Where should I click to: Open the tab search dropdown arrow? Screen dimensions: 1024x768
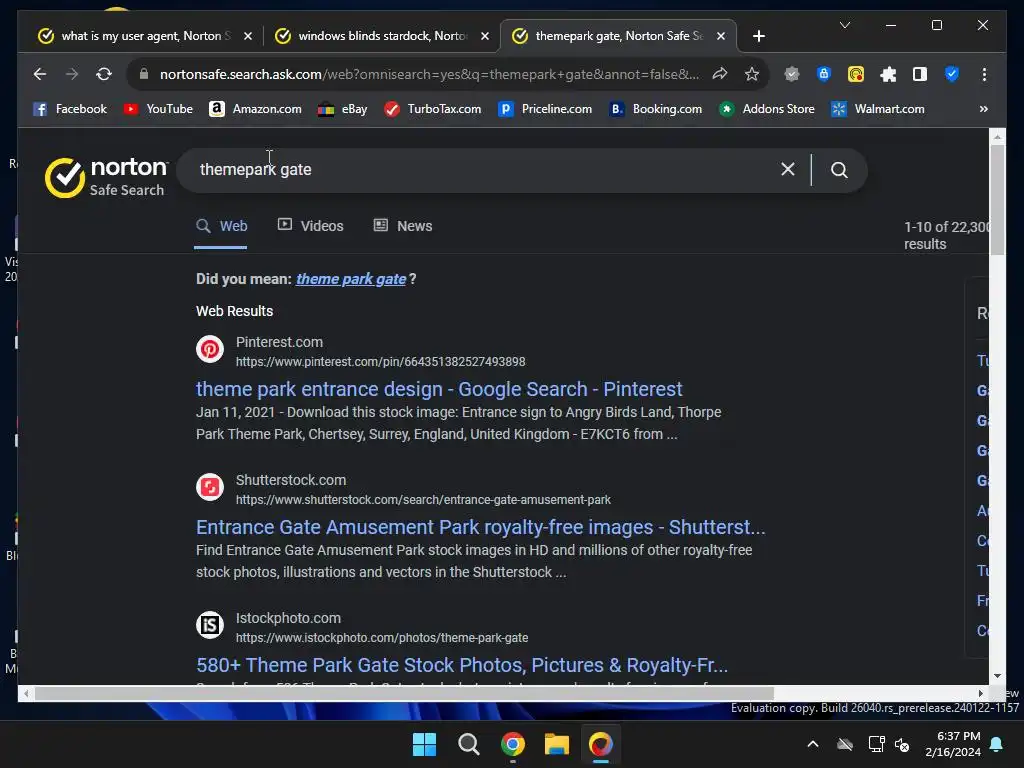[844, 25]
